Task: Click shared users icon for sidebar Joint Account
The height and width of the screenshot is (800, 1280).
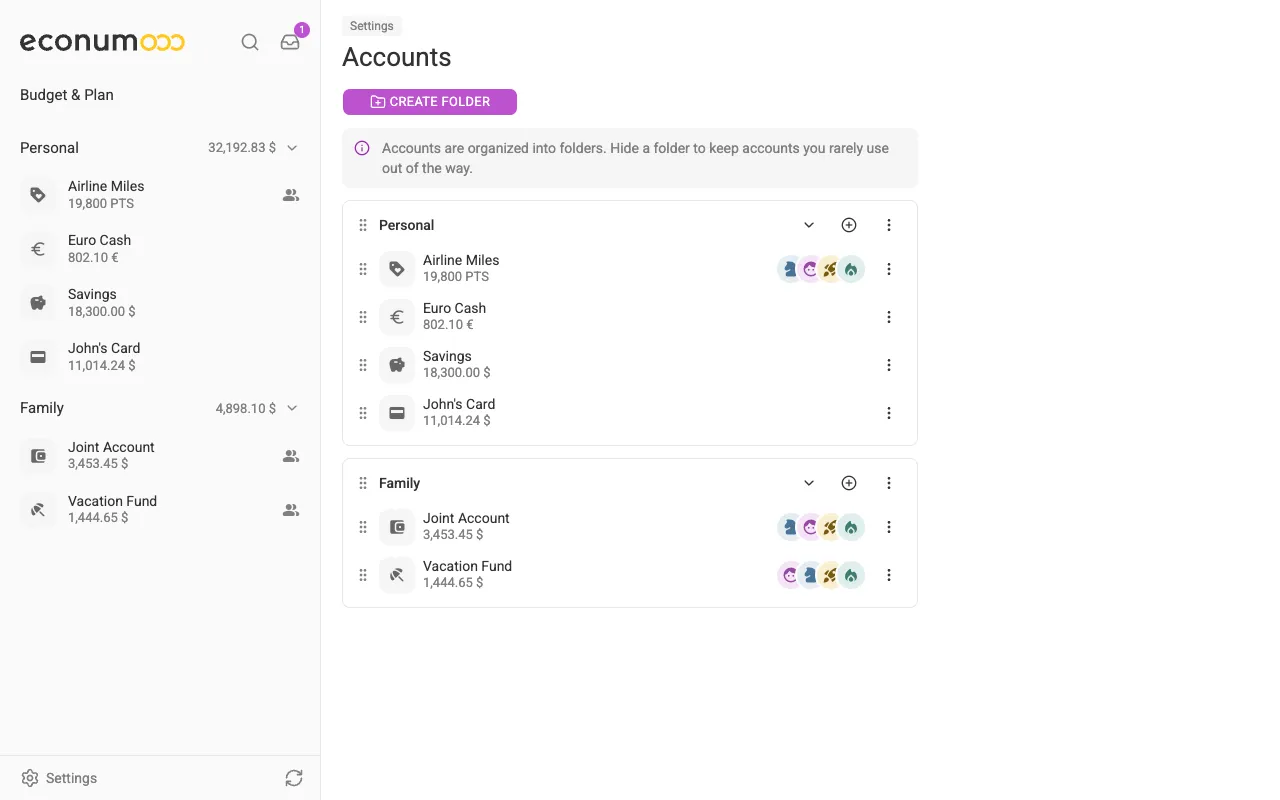Action: pyautogui.click(x=291, y=456)
